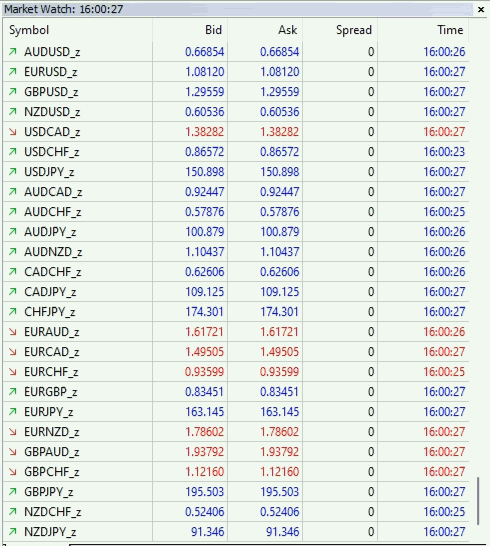
Task: Click the green up arrow beside AUDUSD_z
Action: 13,52
